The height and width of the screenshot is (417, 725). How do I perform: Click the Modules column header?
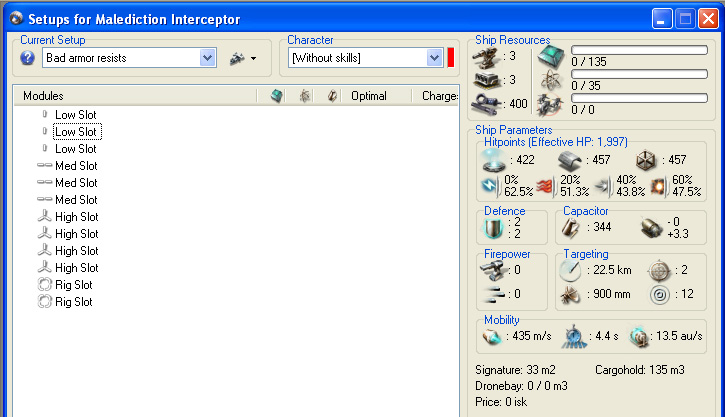[x=43, y=96]
